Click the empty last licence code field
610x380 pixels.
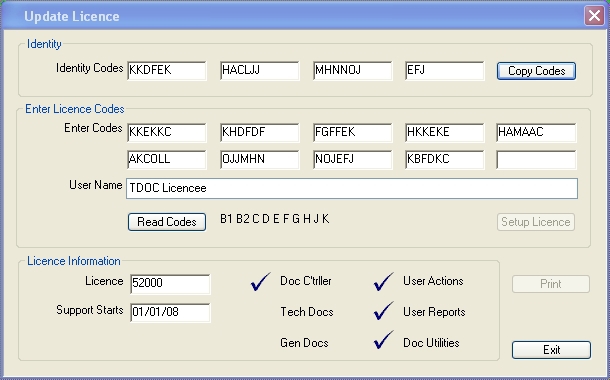(x=536, y=159)
